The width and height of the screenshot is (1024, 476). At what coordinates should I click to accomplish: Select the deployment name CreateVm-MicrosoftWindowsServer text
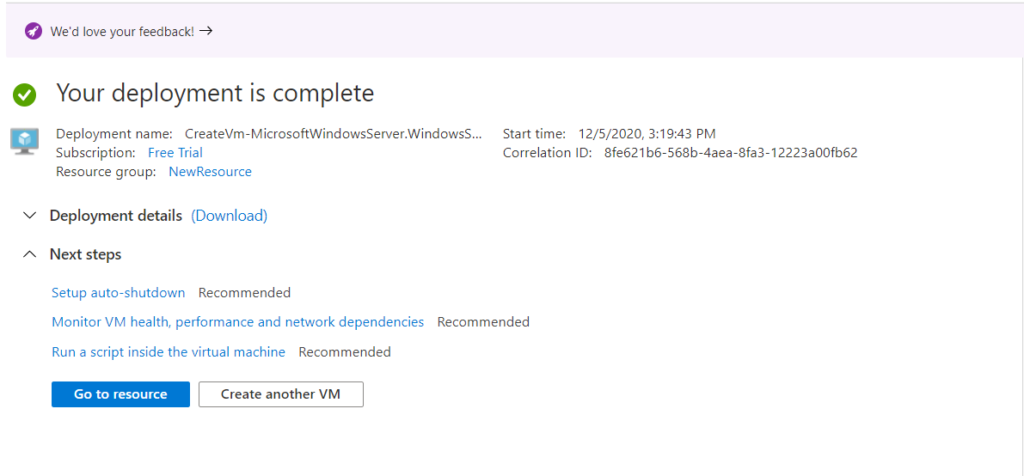pos(333,134)
